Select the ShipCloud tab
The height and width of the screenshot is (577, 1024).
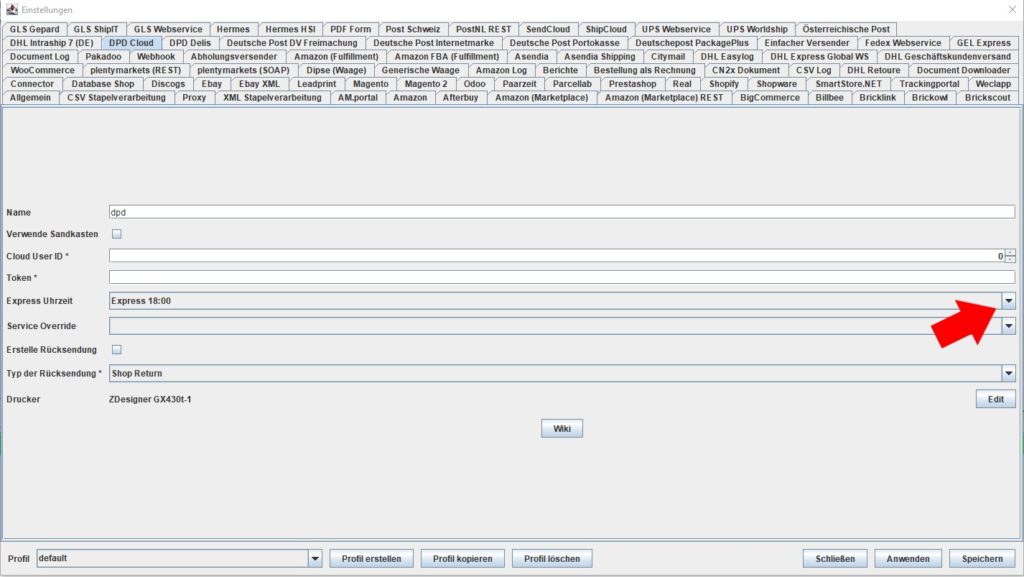(x=606, y=29)
